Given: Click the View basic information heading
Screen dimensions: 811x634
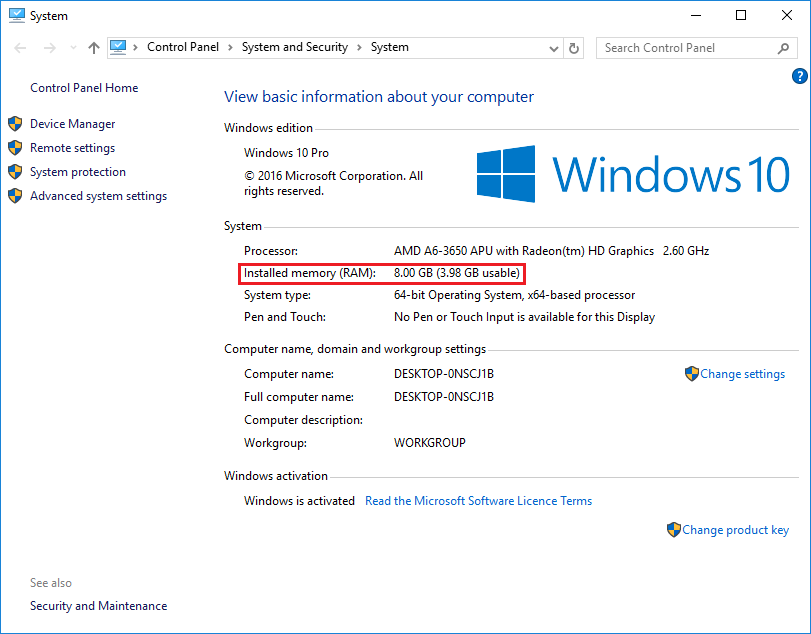Looking at the screenshot, I should click(x=379, y=97).
